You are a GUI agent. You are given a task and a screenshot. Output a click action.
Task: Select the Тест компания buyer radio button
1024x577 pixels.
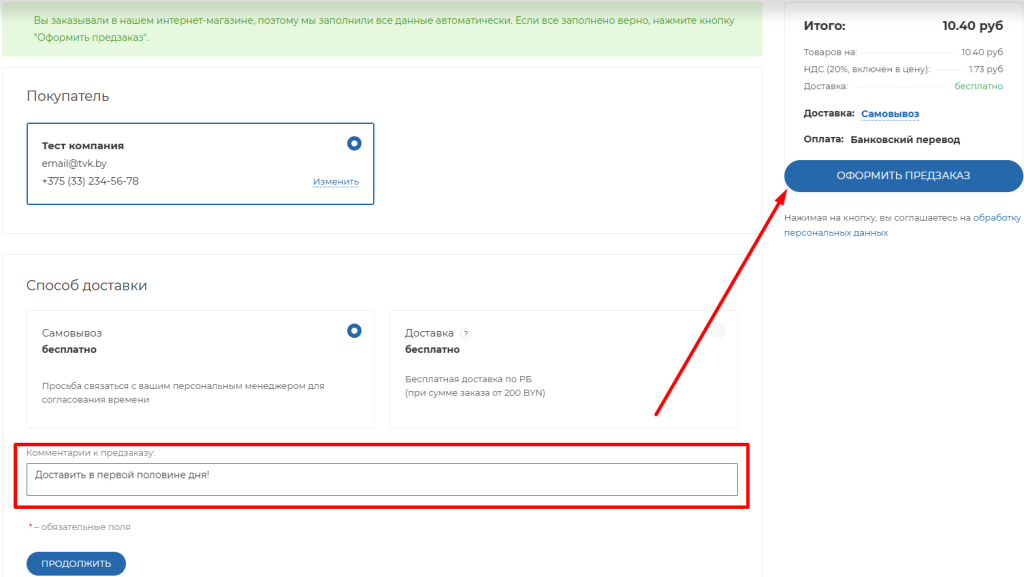(x=354, y=144)
